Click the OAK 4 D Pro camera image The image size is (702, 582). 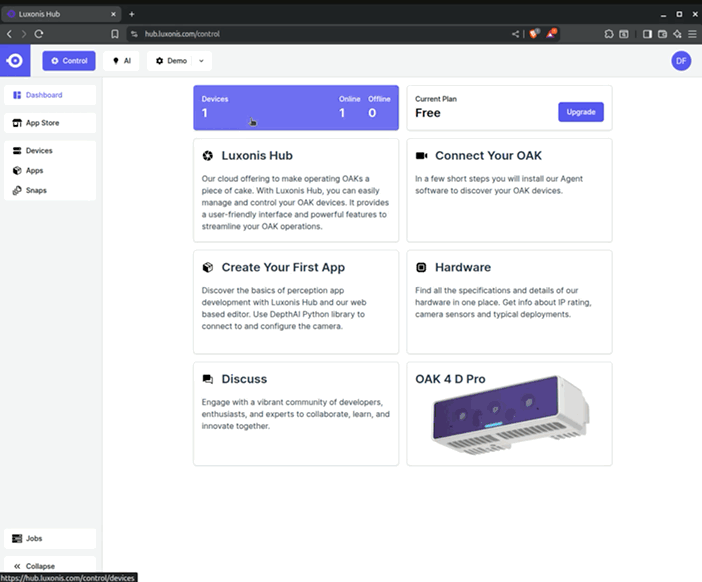[x=510, y=415]
